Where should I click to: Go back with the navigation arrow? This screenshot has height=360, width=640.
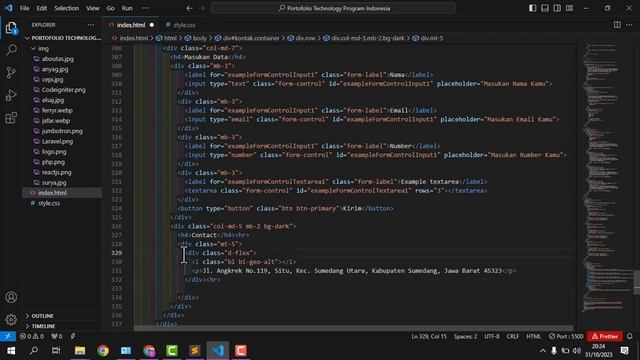pyautogui.click(x=189, y=8)
